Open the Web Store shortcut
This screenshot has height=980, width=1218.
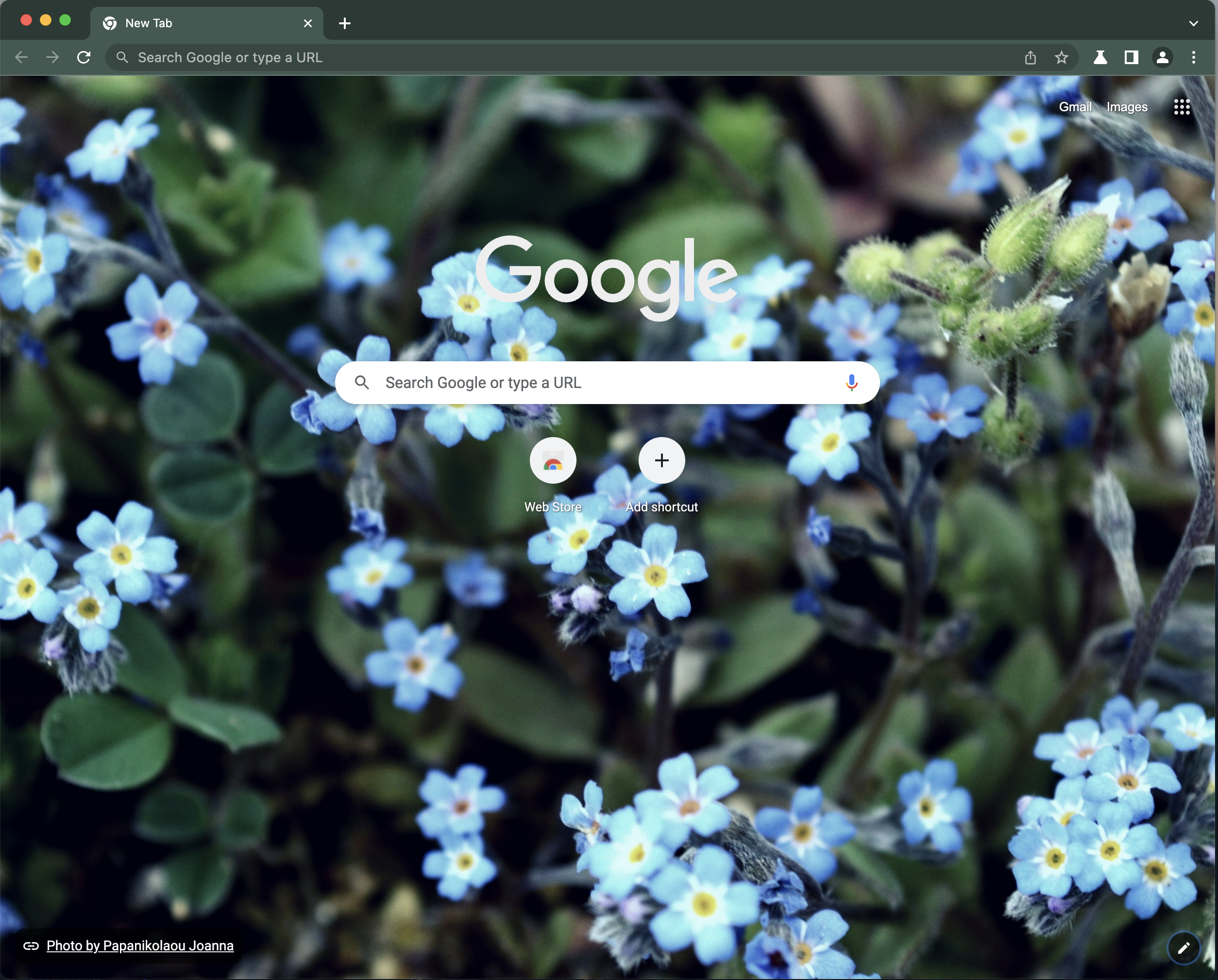pos(553,461)
